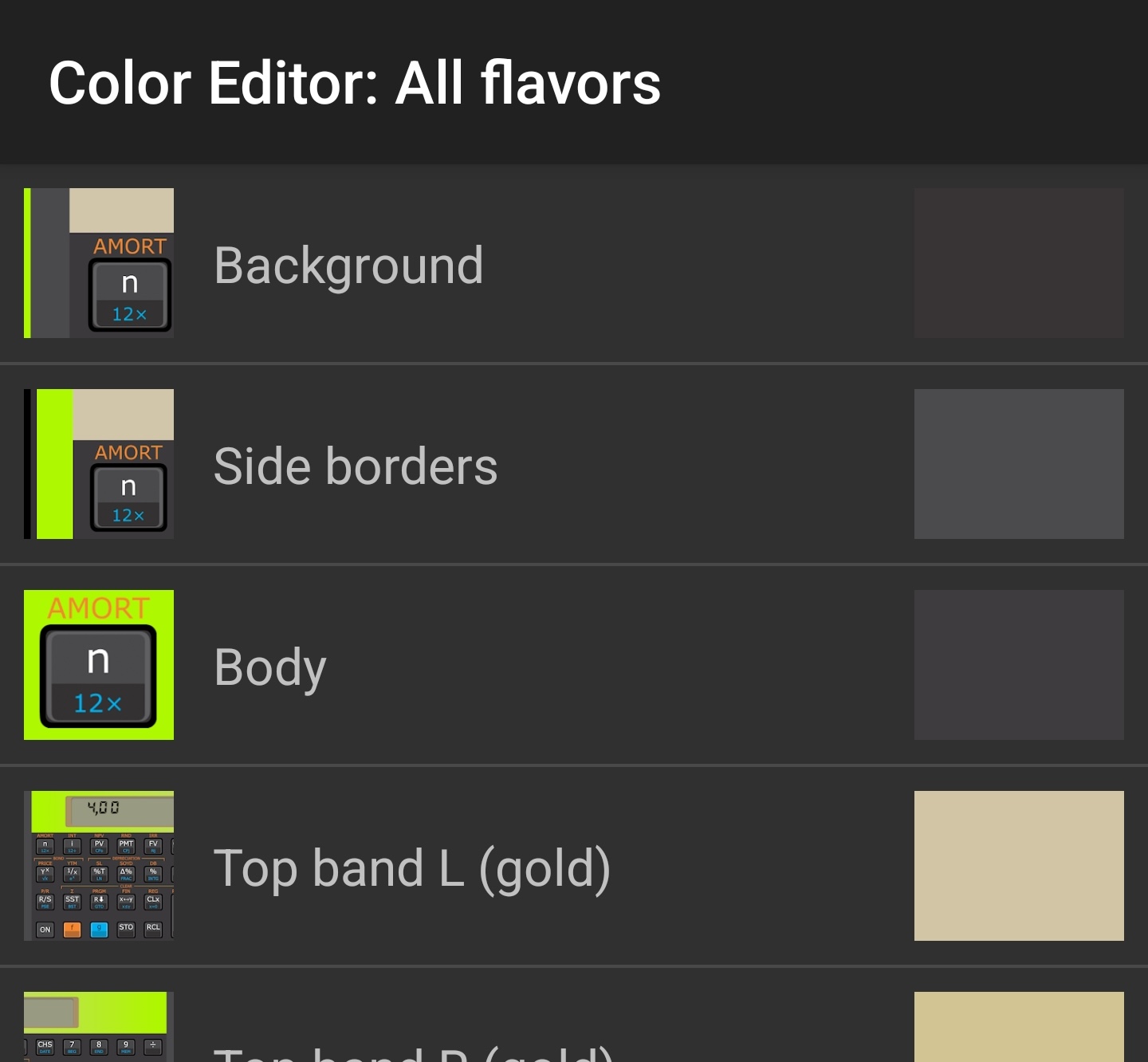
Task: Tap the Body preview thumbnail
Action: point(99,665)
